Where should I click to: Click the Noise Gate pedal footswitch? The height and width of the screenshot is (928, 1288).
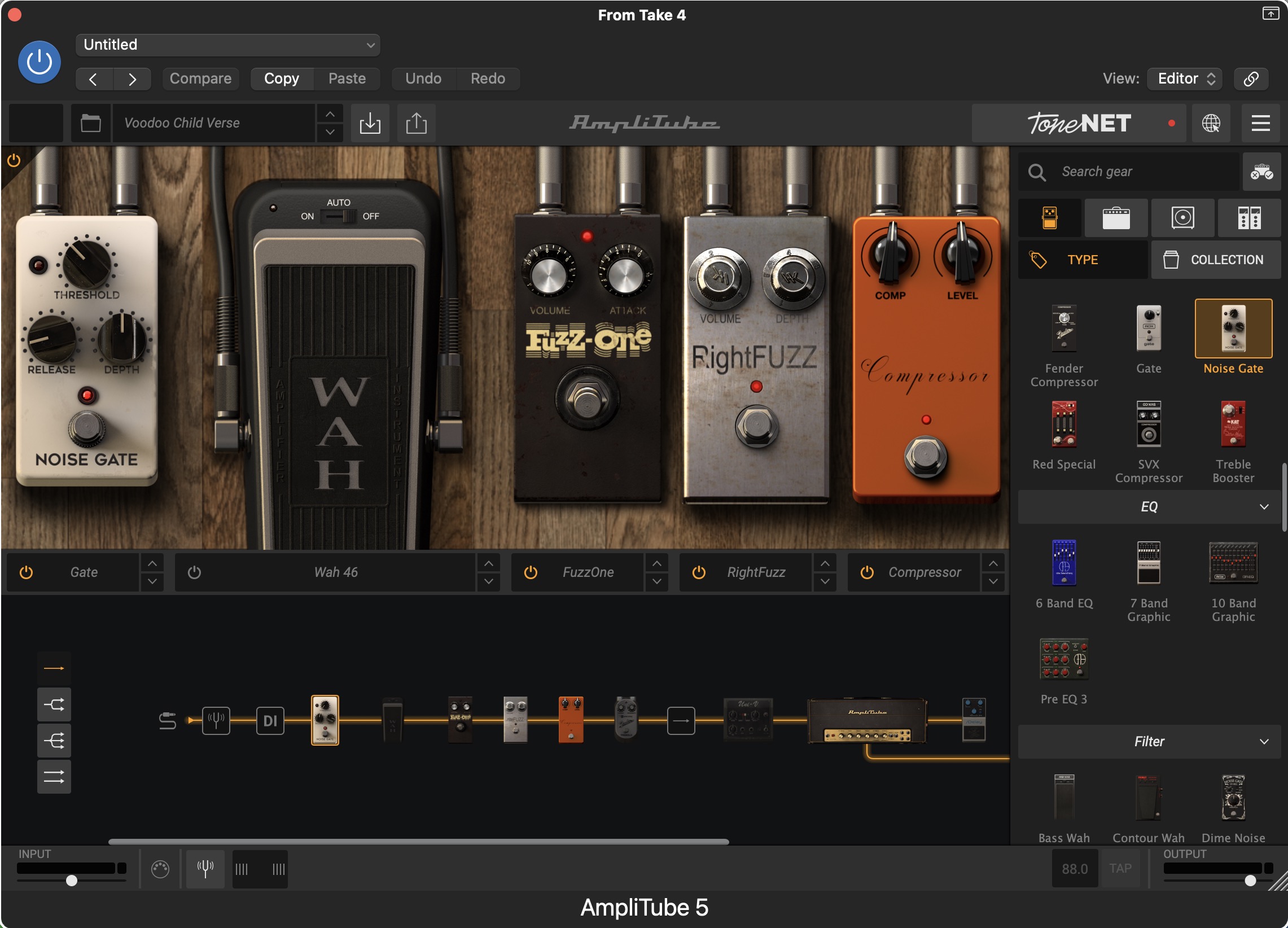point(86,428)
